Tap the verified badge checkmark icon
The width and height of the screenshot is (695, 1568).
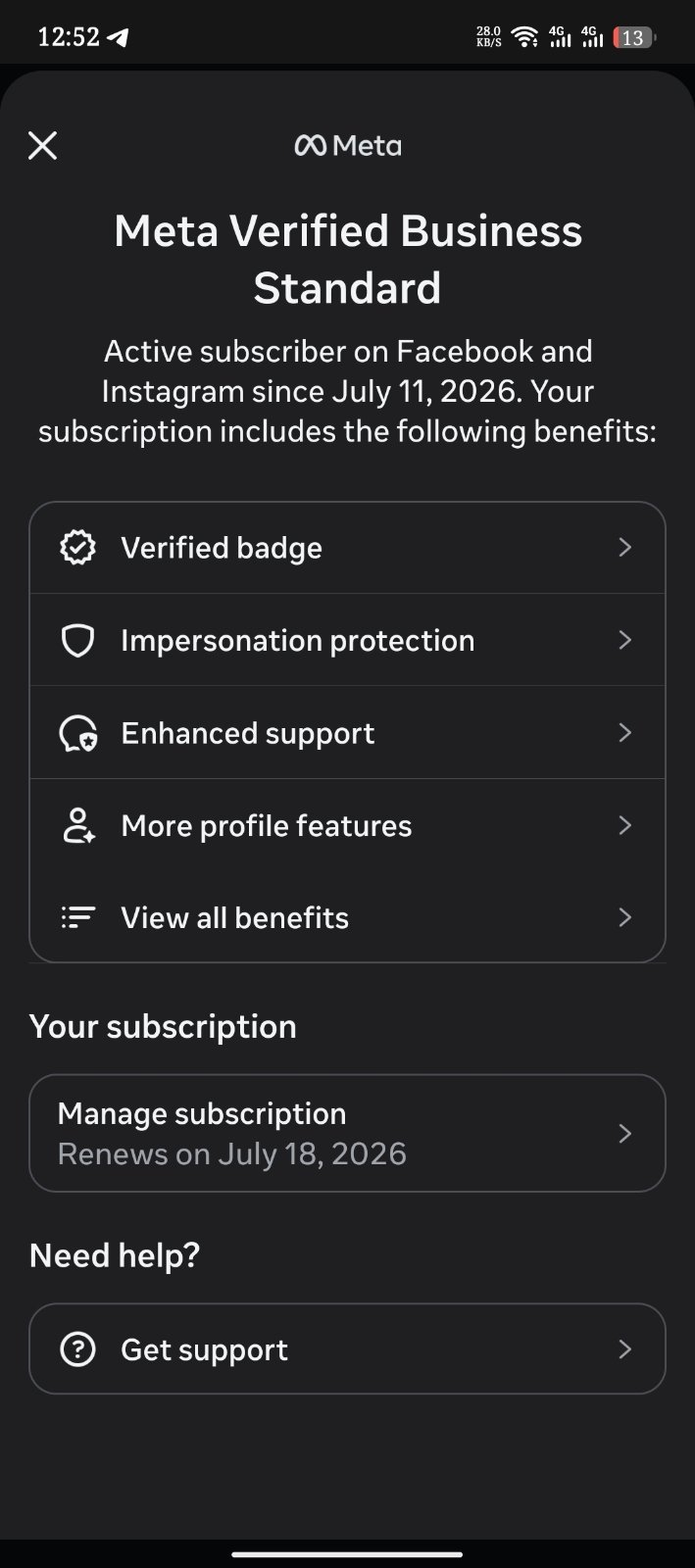[77, 548]
